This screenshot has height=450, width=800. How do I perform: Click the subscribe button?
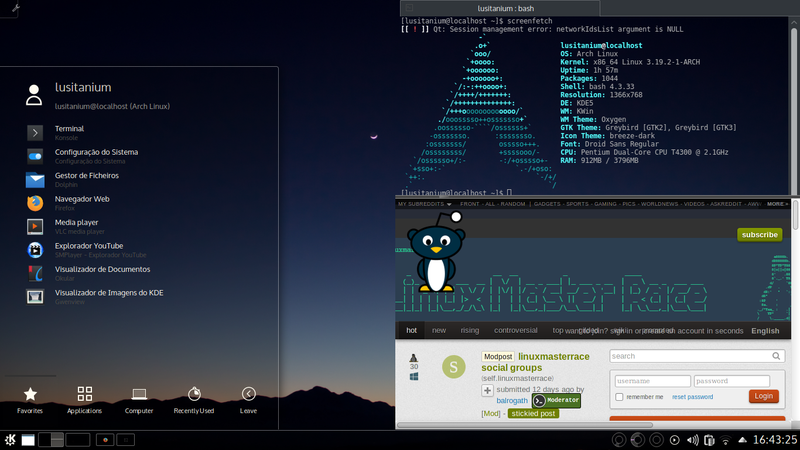pos(760,235)
